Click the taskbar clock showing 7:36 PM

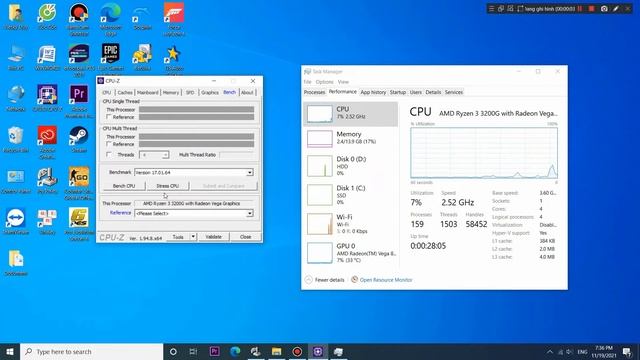coord(604,351)
